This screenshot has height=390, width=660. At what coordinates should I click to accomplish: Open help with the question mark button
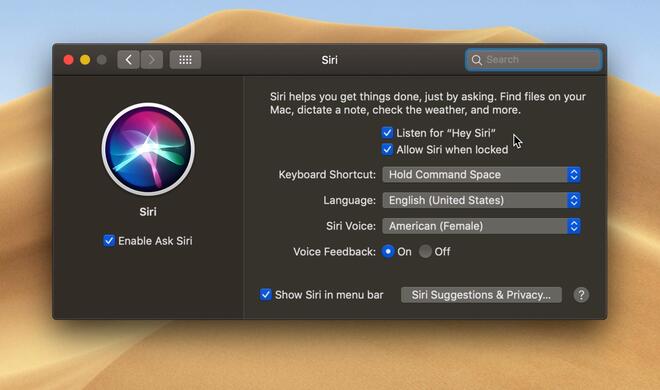pyautogui.click(x=581, y=295)
